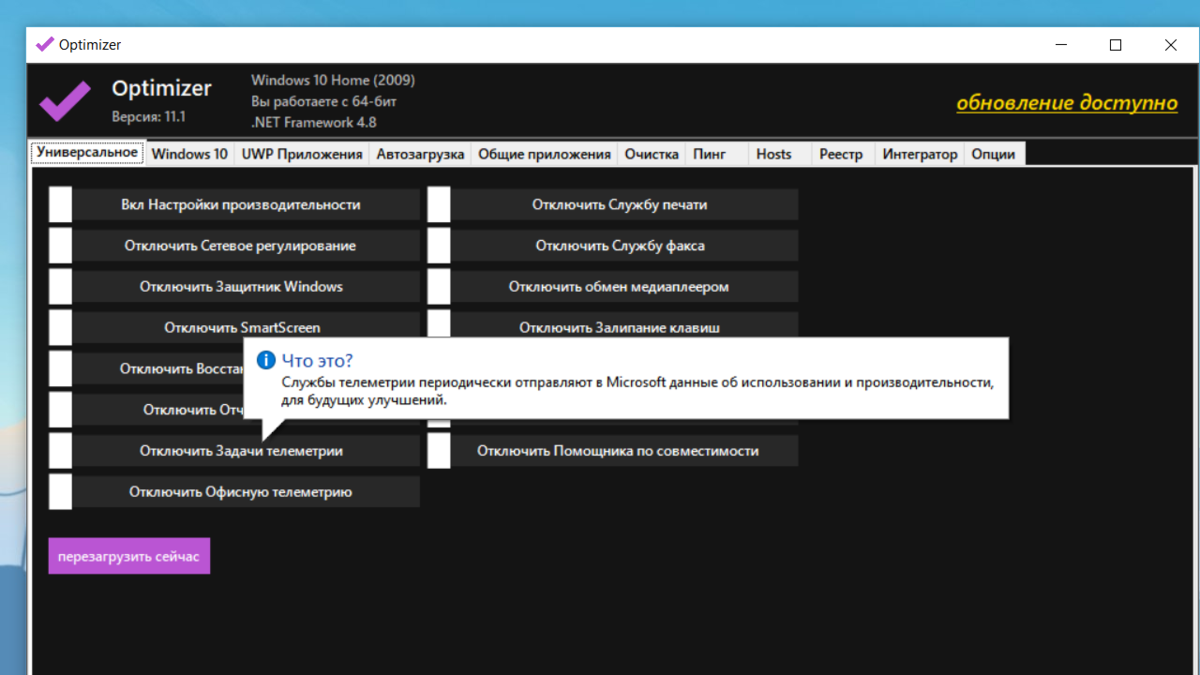Click the Версия: 11.1 text
Image resolution: width=1200 pixels, height=675 pixels.
pos(149,117)
